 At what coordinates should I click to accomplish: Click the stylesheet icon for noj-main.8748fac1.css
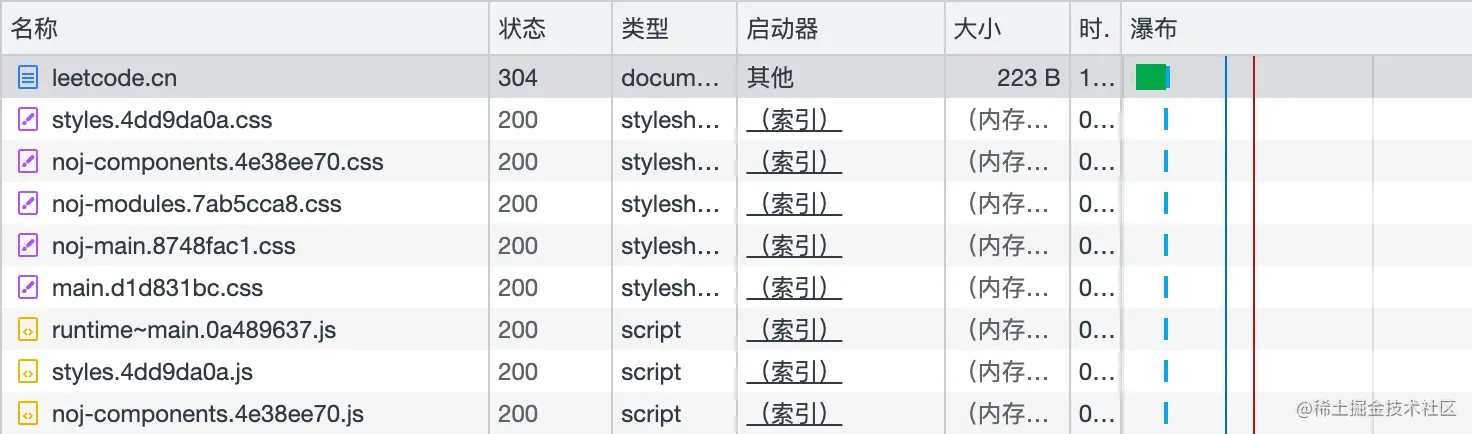29,245
